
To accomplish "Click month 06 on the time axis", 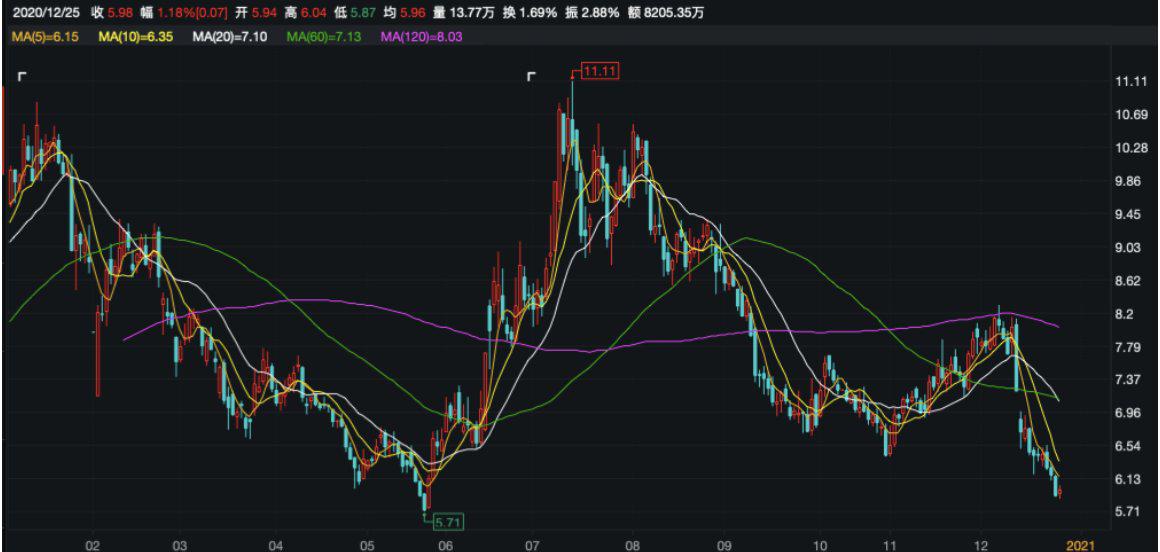I will pyautogui.click(x=445, y=545).
